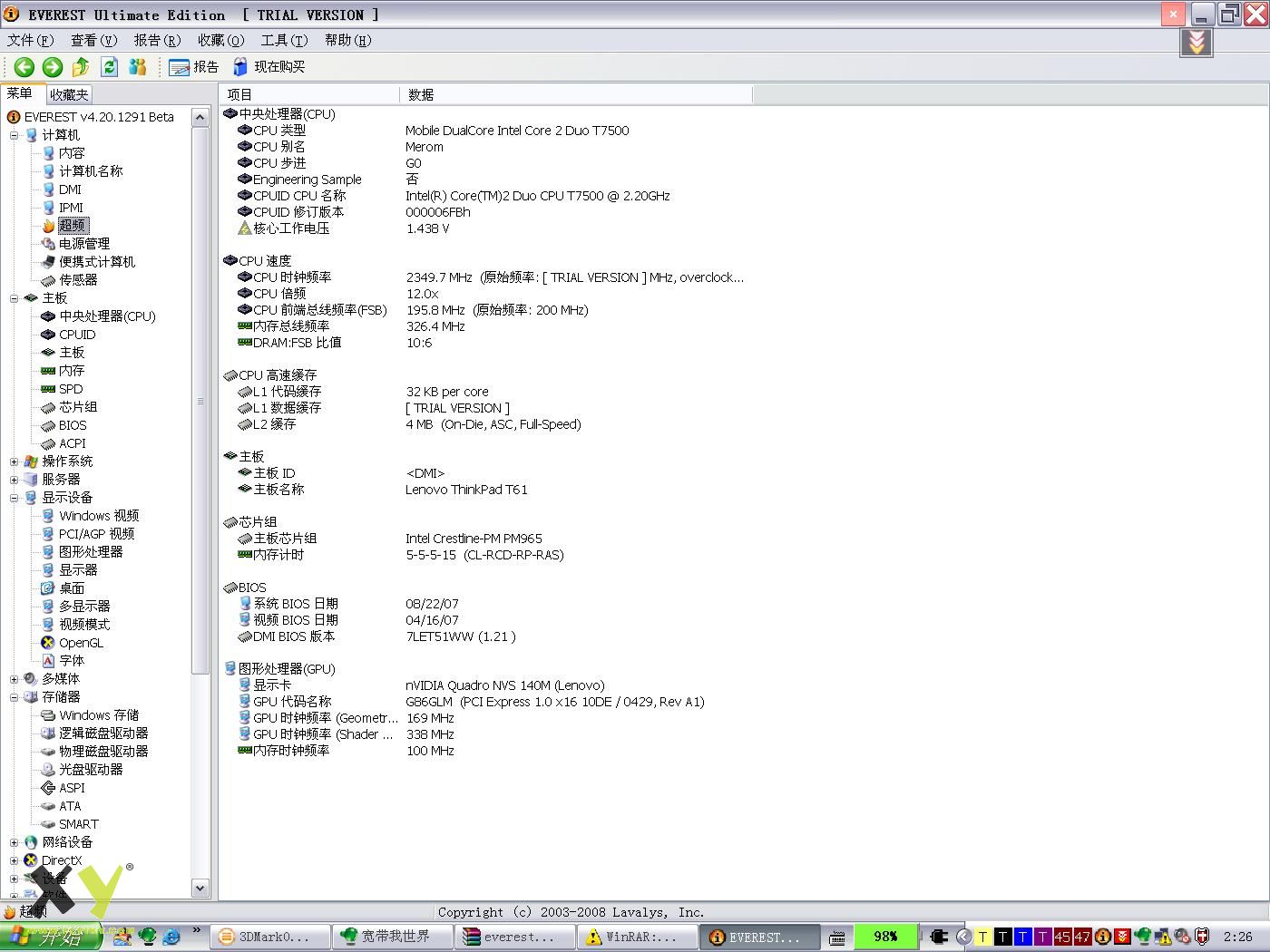
Task: Select 传感器 sensor item
Action: [x=78, y=280]
